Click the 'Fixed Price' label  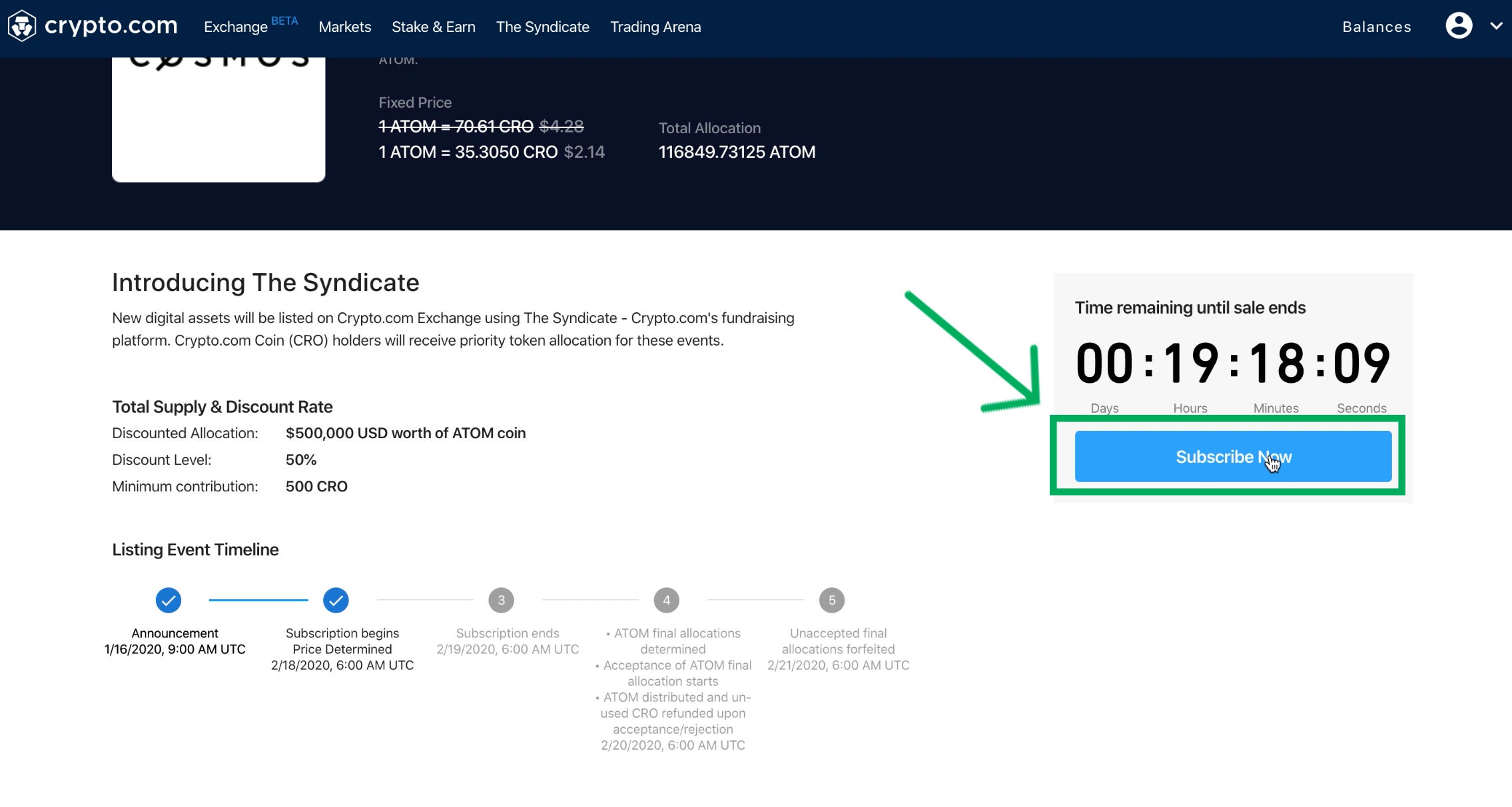(415, 103)
